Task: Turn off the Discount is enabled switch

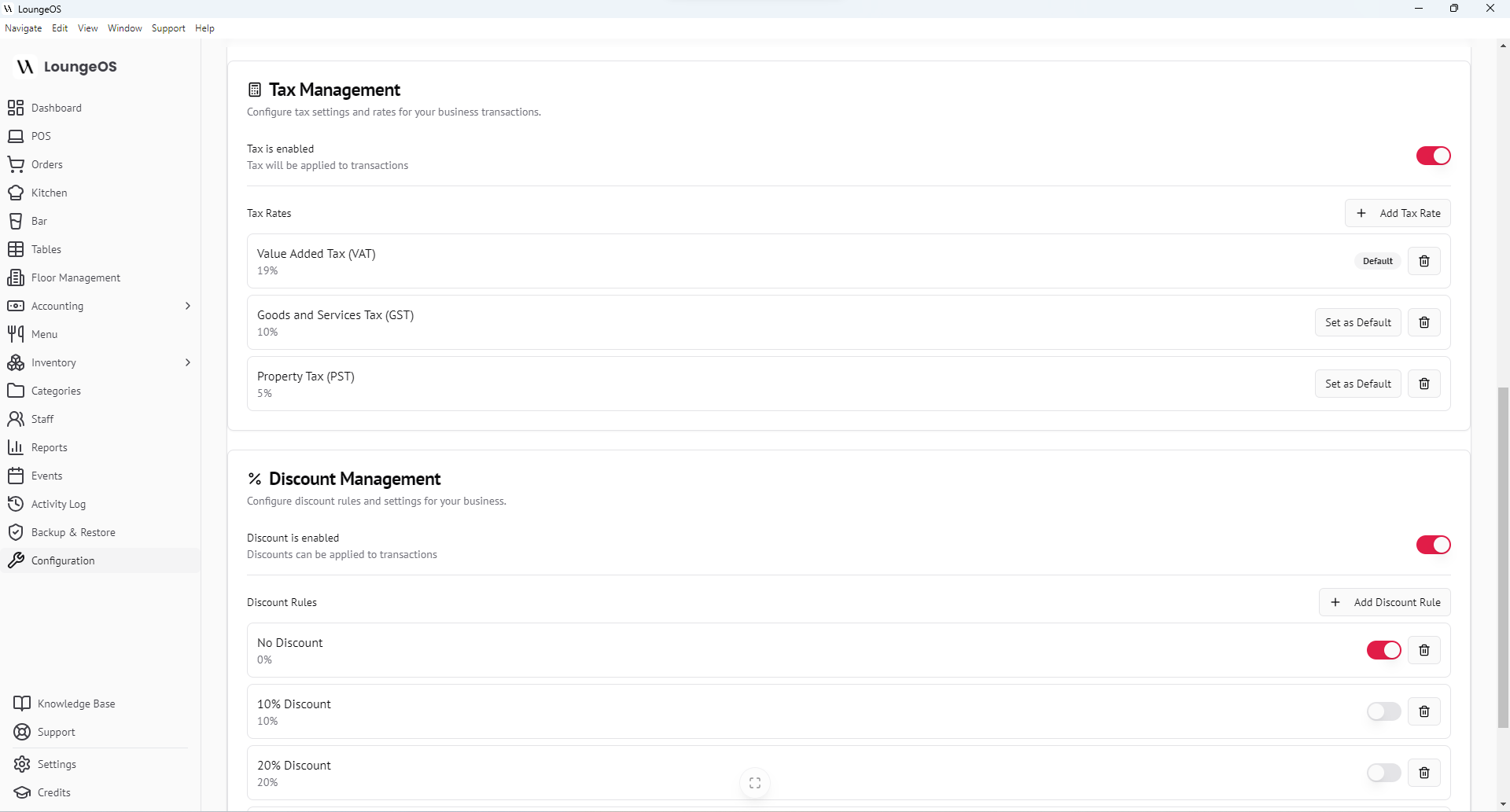Action: click(1433, 545)
